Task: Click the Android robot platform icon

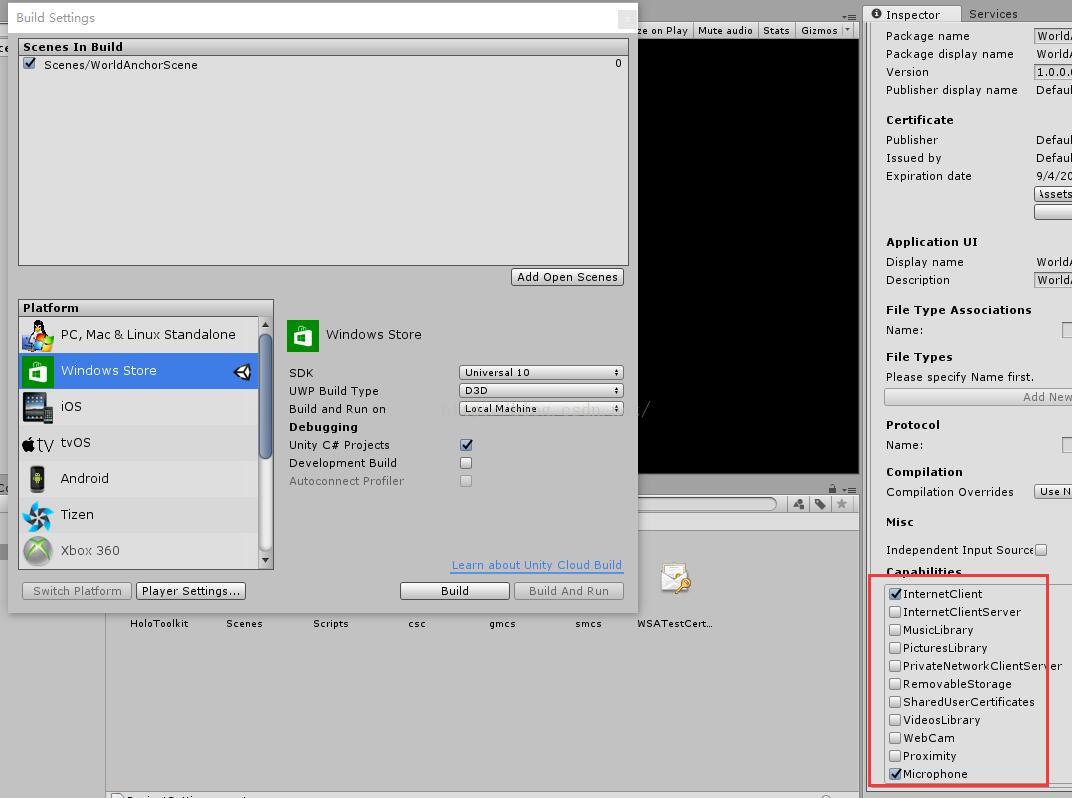Action: tap(38, 479)
